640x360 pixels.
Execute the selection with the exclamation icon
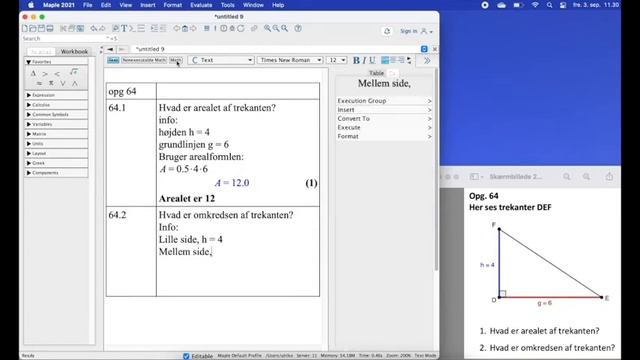pyautogui.click(x=215, y=29)
